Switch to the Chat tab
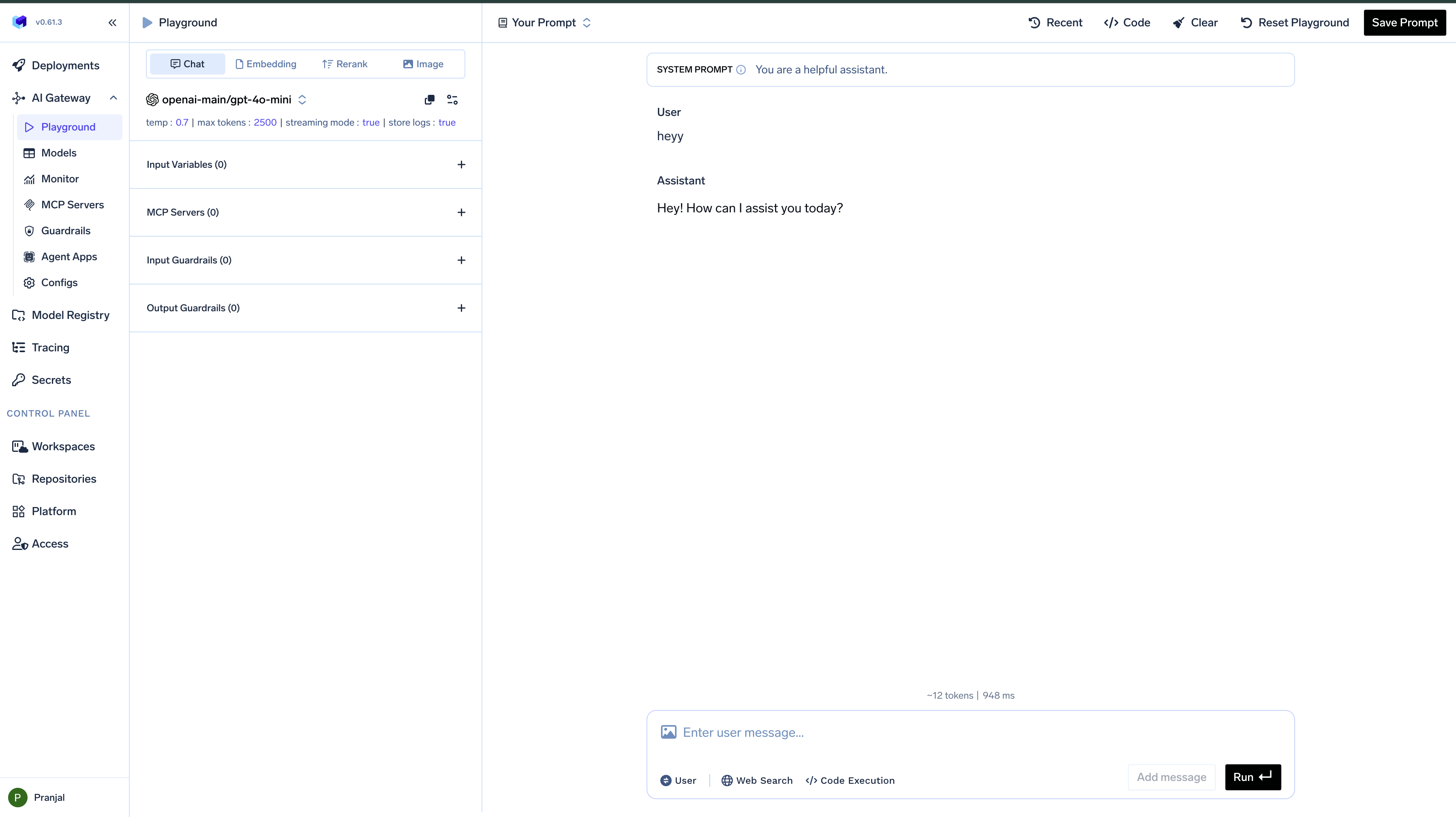This screenshot has width=1456, height=817. (187, 64)
